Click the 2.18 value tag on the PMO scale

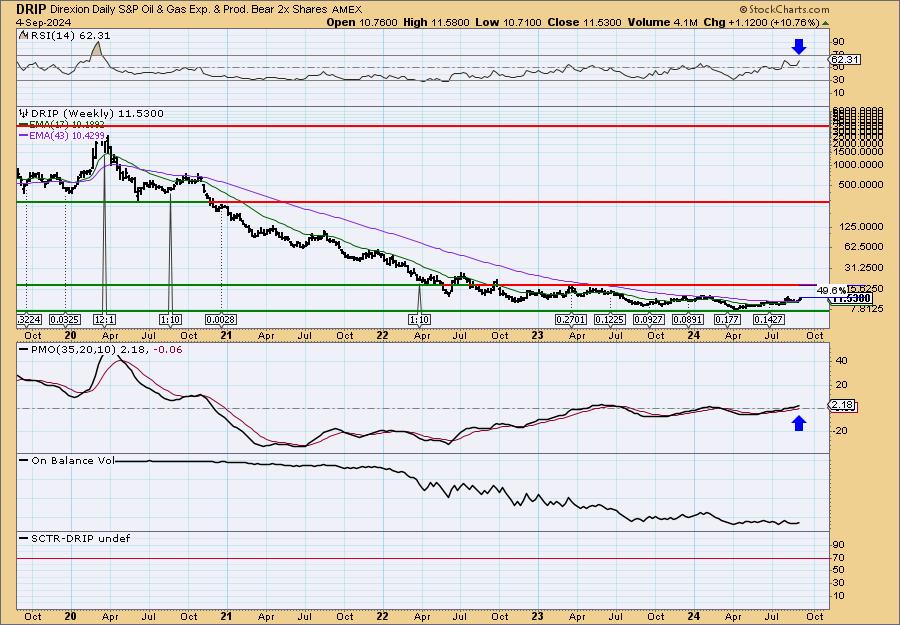tap(842, 406)
